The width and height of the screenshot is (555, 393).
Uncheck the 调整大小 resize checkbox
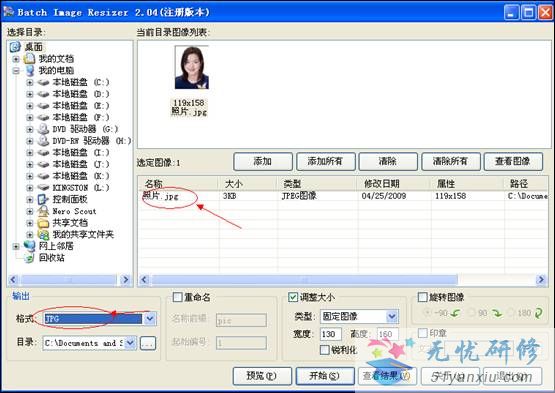(293, 297)
